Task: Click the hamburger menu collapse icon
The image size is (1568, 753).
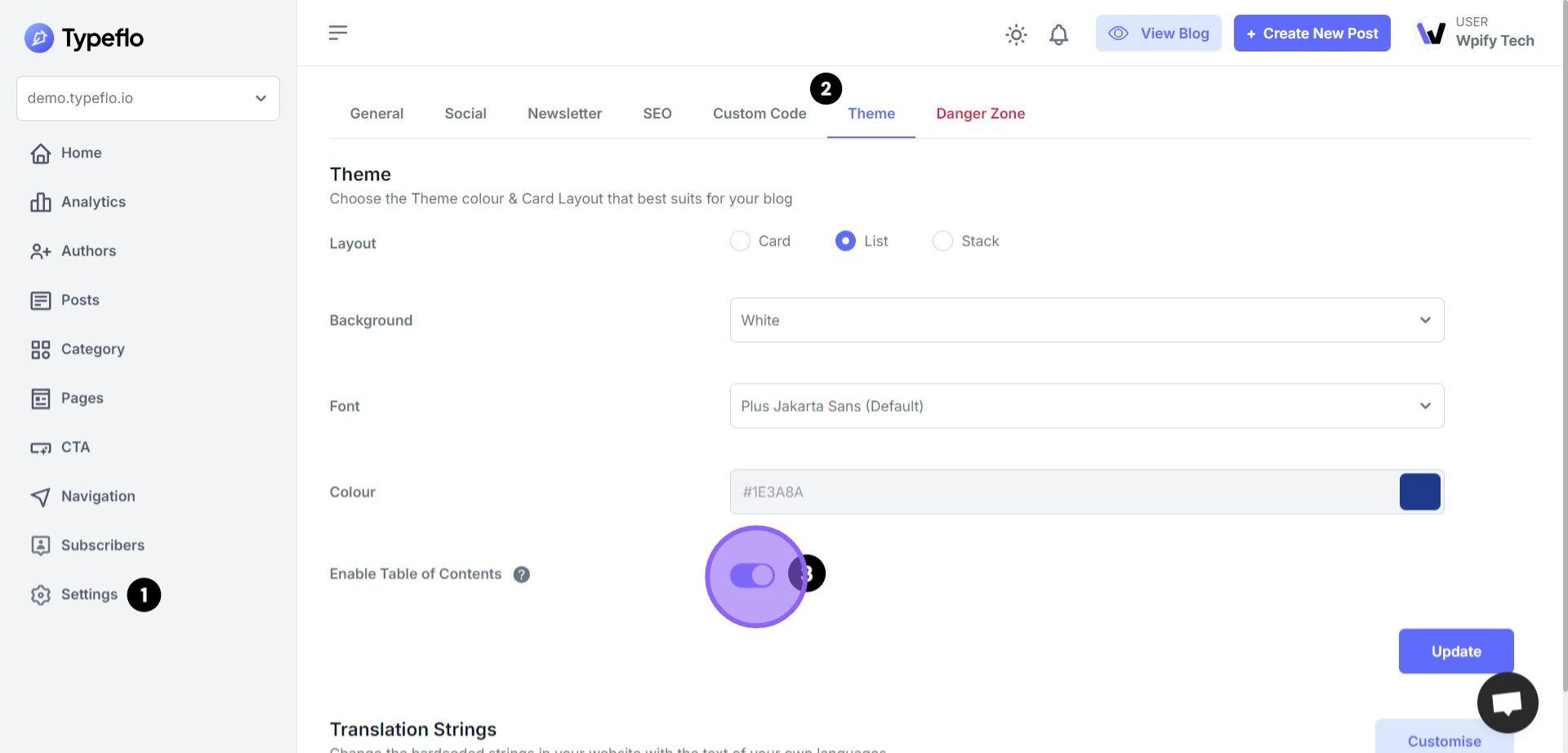Action: 337,33
